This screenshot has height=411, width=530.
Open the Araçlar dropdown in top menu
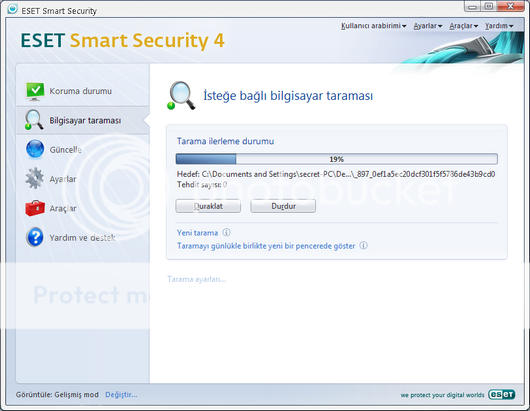point(464,26)
